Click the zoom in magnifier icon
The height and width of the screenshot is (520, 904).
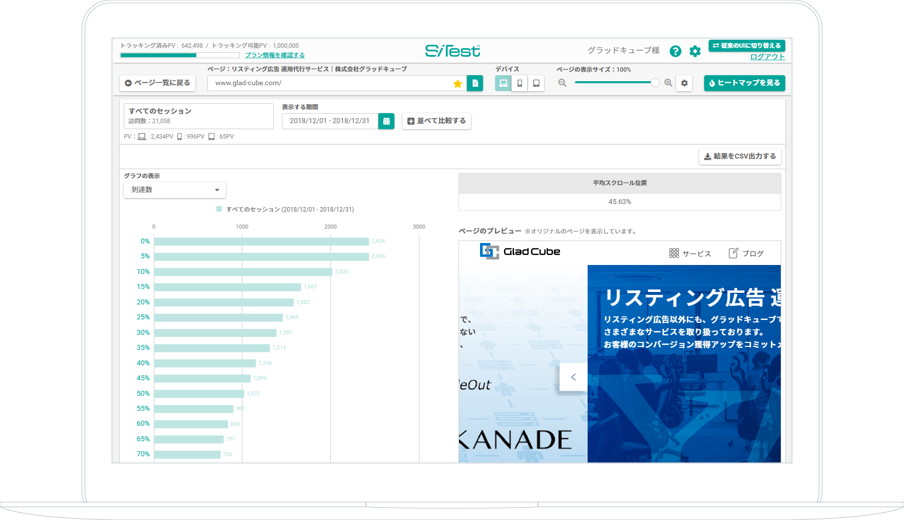tap(668, 83)
